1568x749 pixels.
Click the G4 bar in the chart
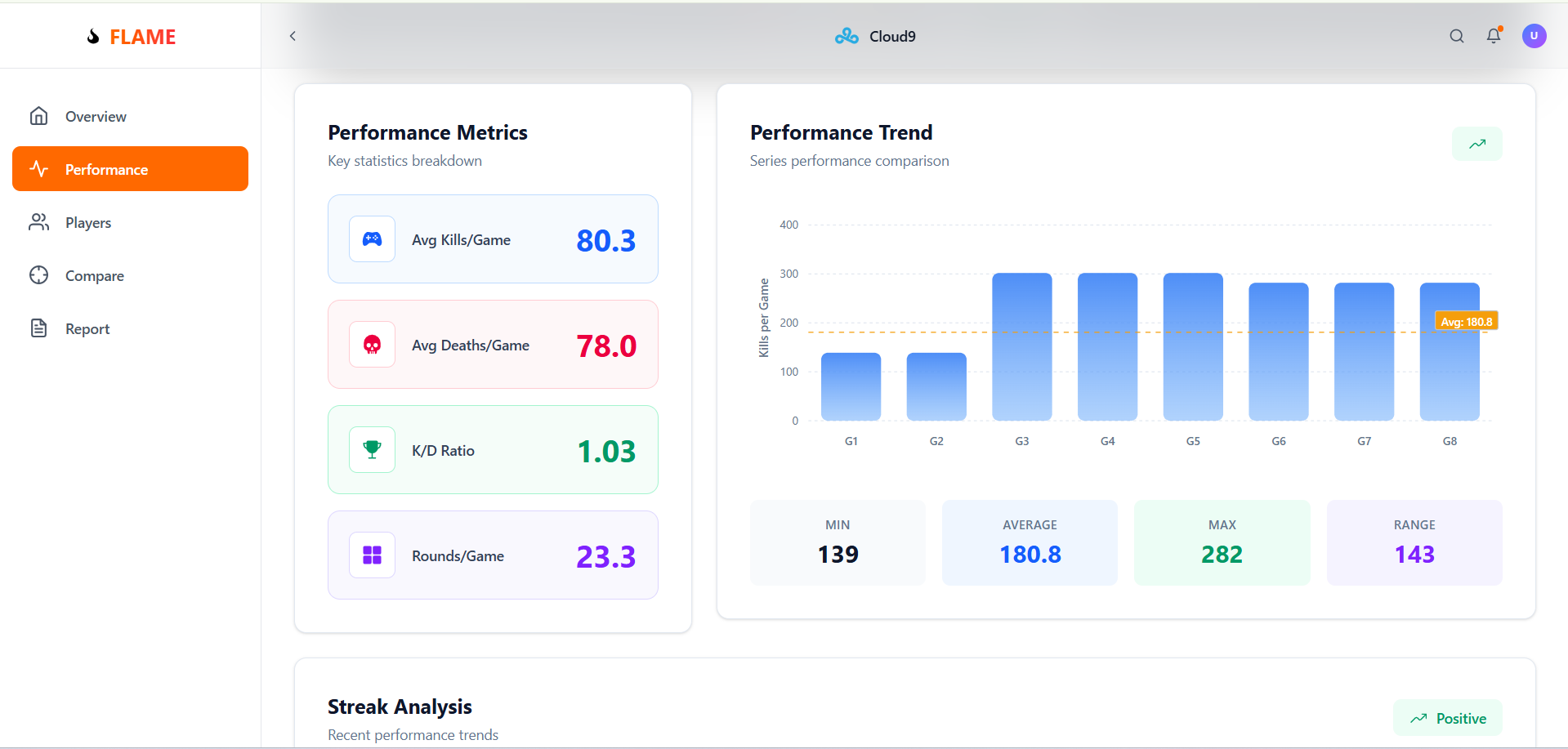click(x=1107, y=347)
